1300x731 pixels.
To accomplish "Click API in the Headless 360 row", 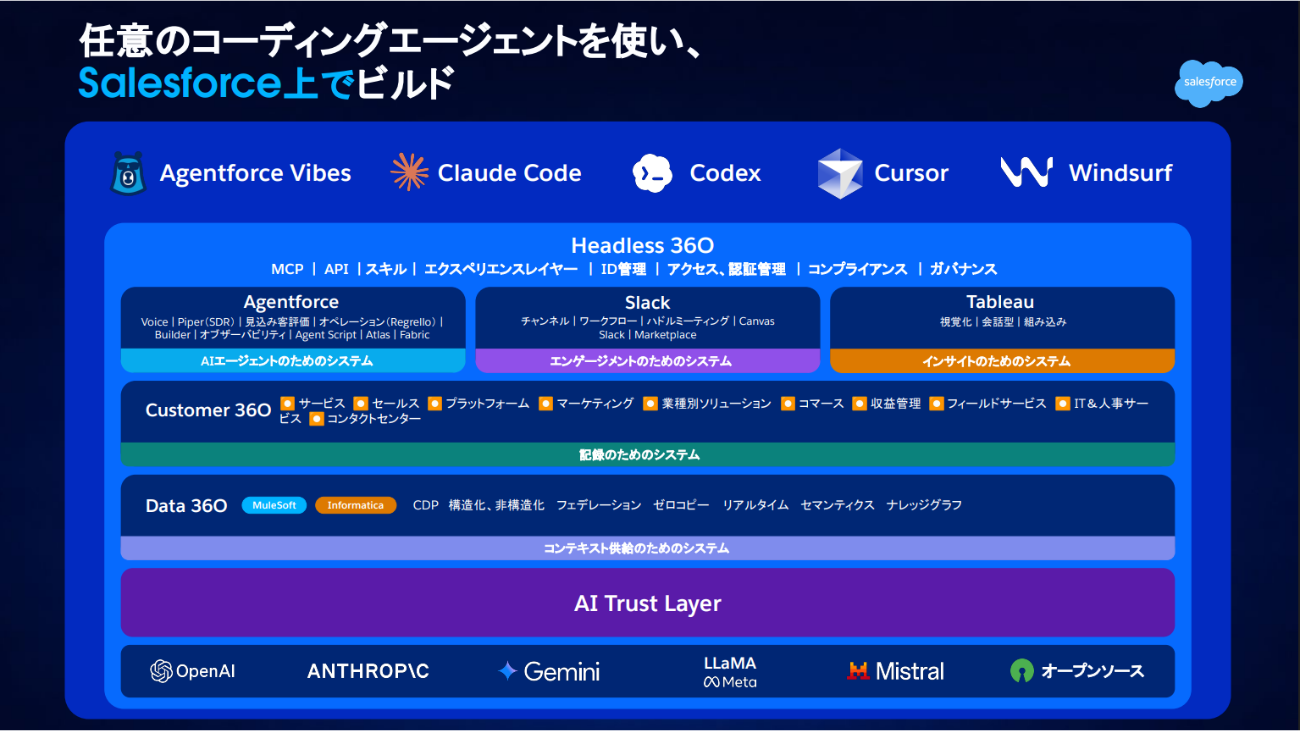I will click(x=336, y=269).
